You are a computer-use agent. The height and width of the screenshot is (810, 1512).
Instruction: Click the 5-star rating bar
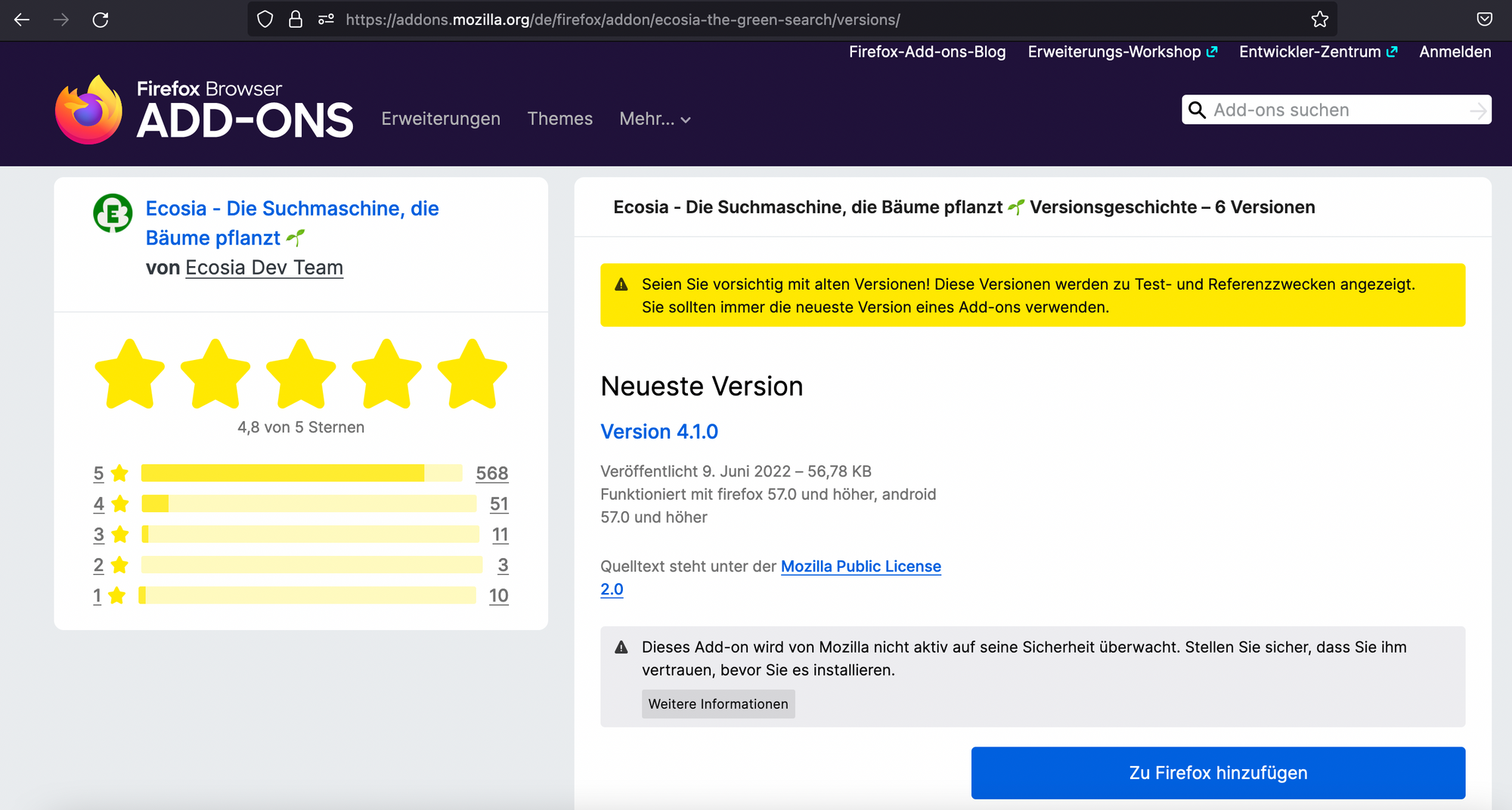point(302,473)
